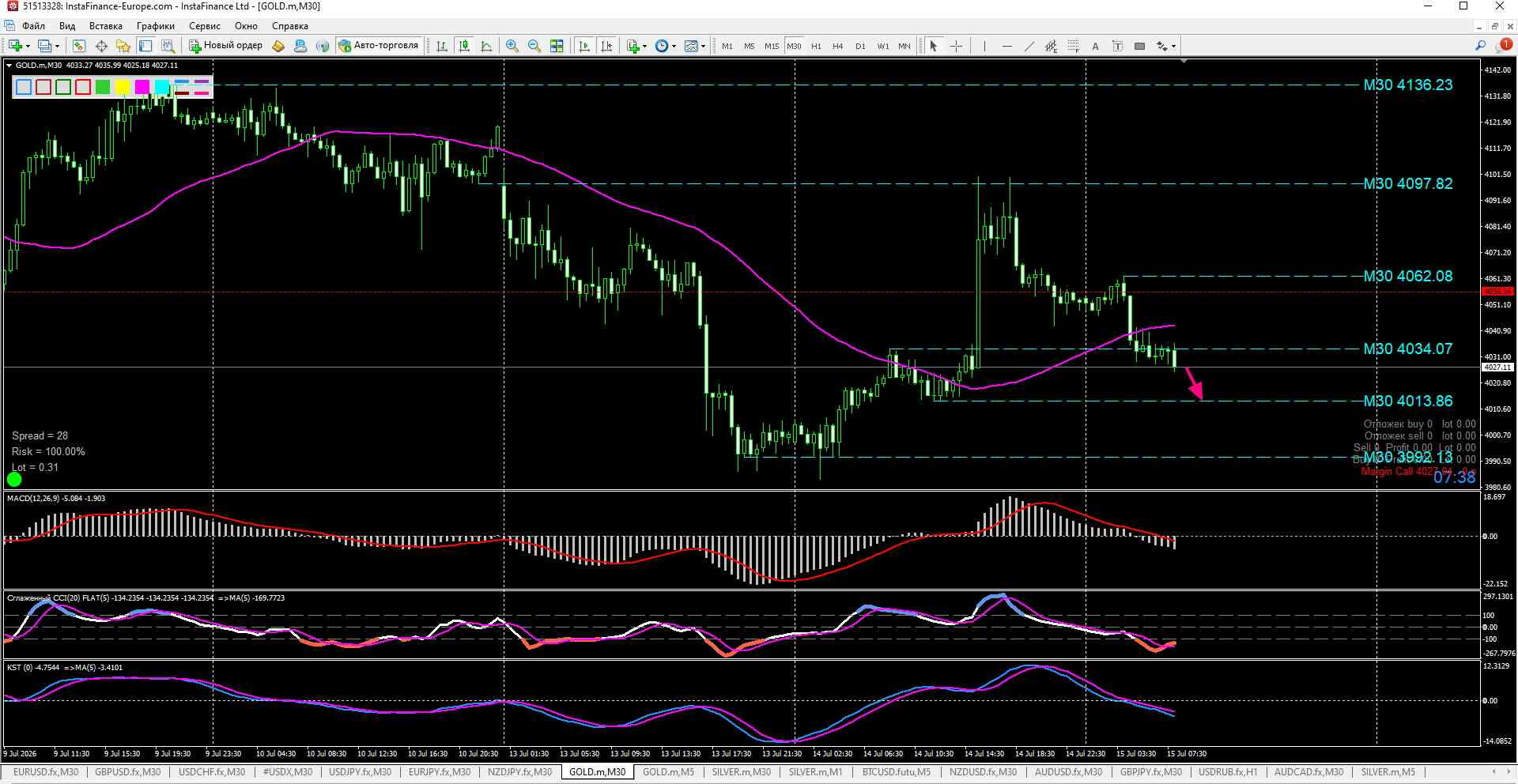Select the trendline drawing tool
This screenshot has height=784, width=1518.
[1029, 46]
